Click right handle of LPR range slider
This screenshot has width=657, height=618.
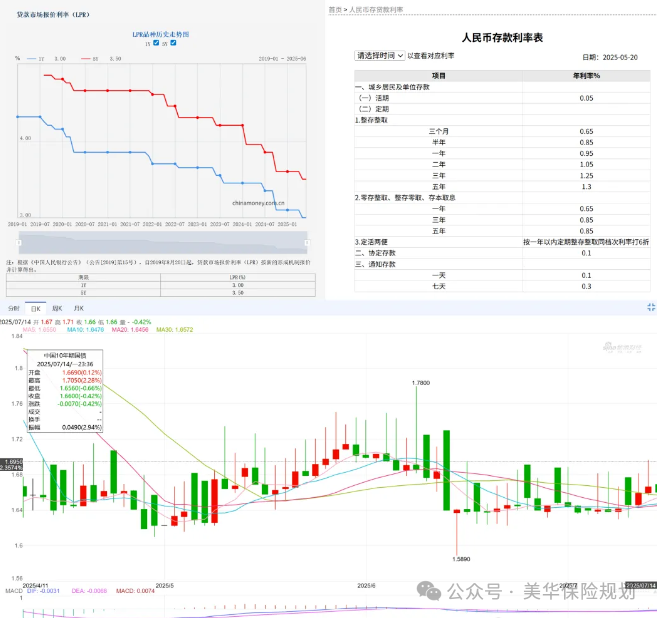(309, 241)
